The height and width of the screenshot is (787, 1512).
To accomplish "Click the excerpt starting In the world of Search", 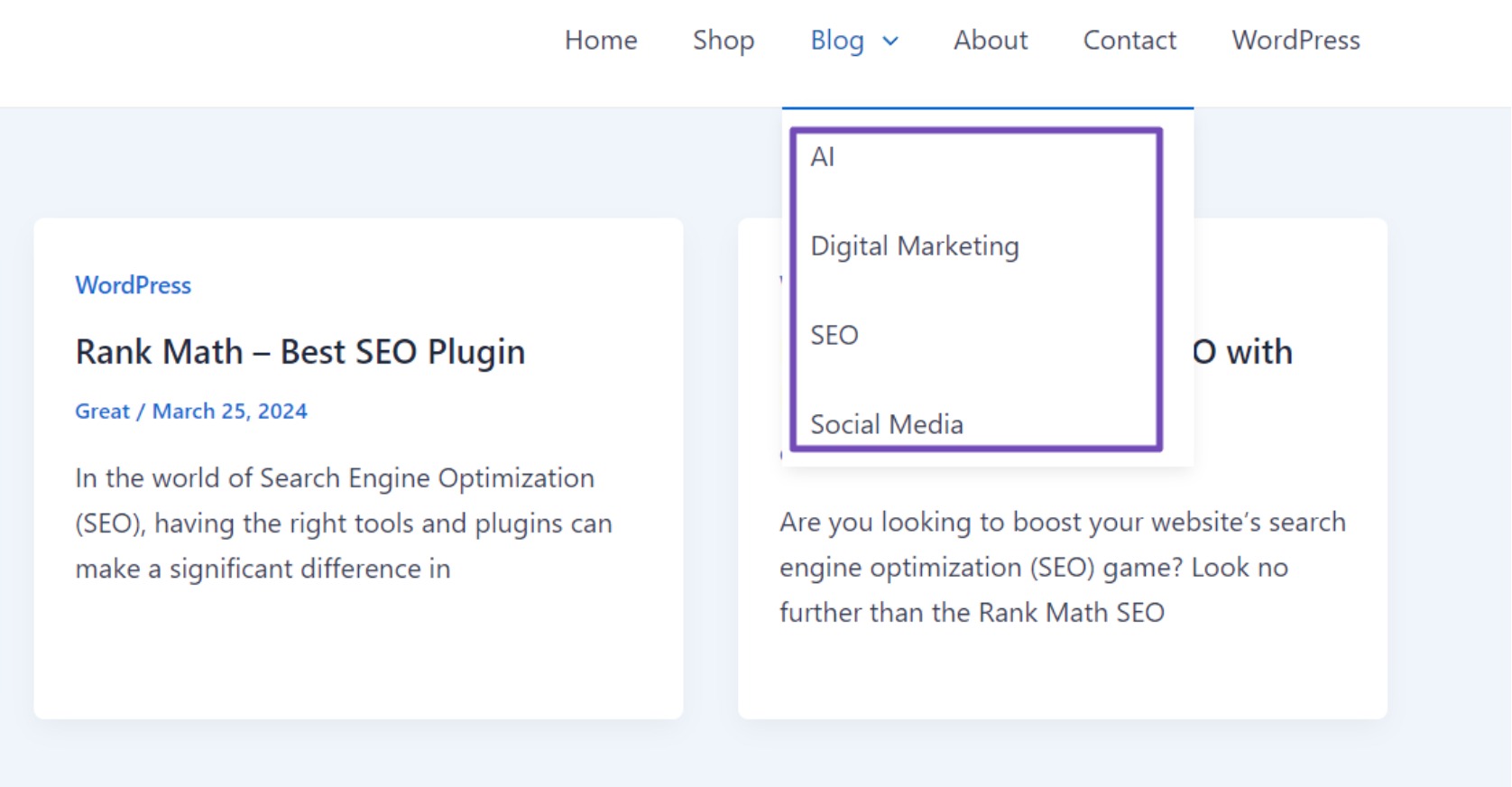I will click(344, 523).
